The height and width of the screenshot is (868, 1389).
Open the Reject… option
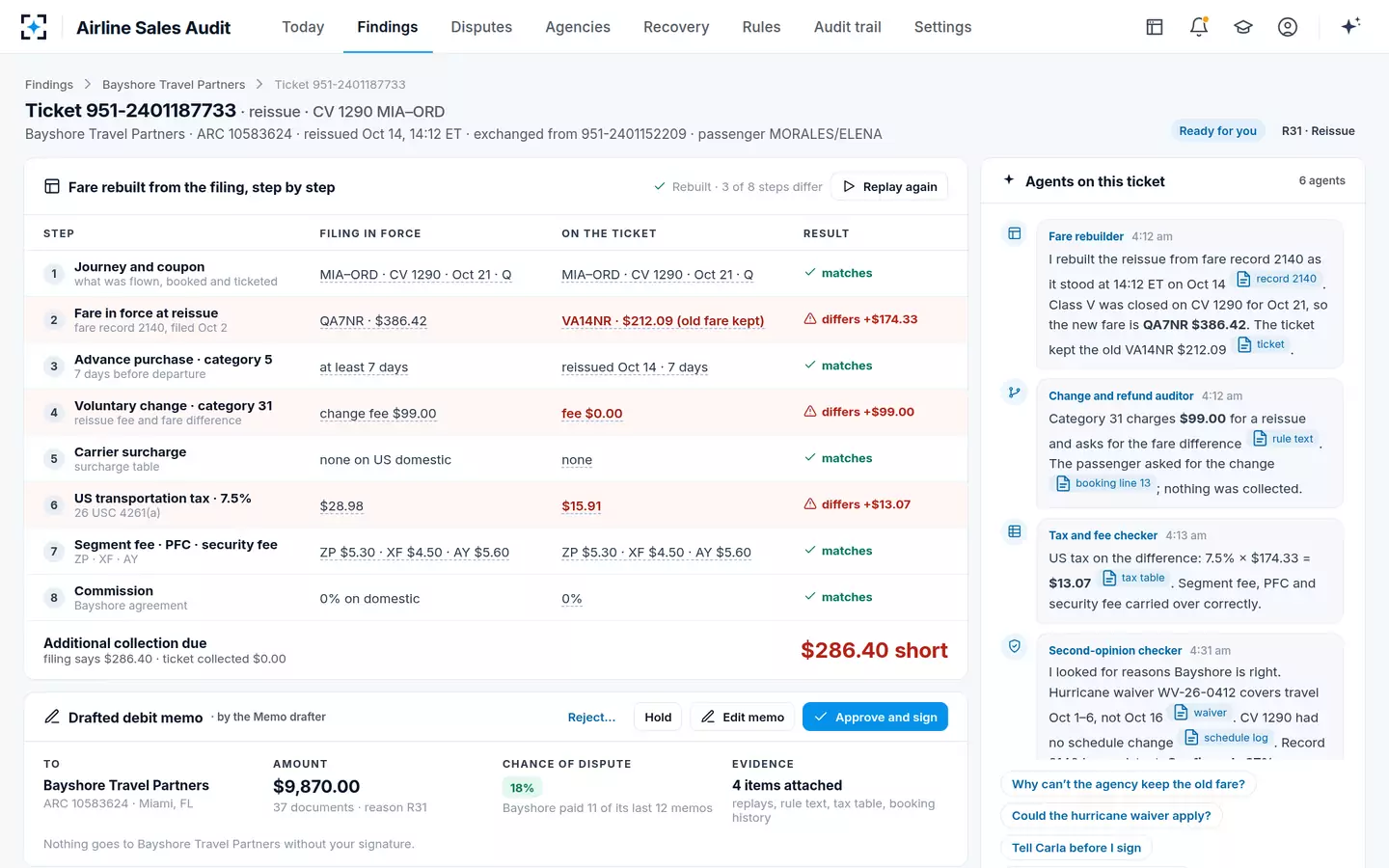click(x=591, y=717)
